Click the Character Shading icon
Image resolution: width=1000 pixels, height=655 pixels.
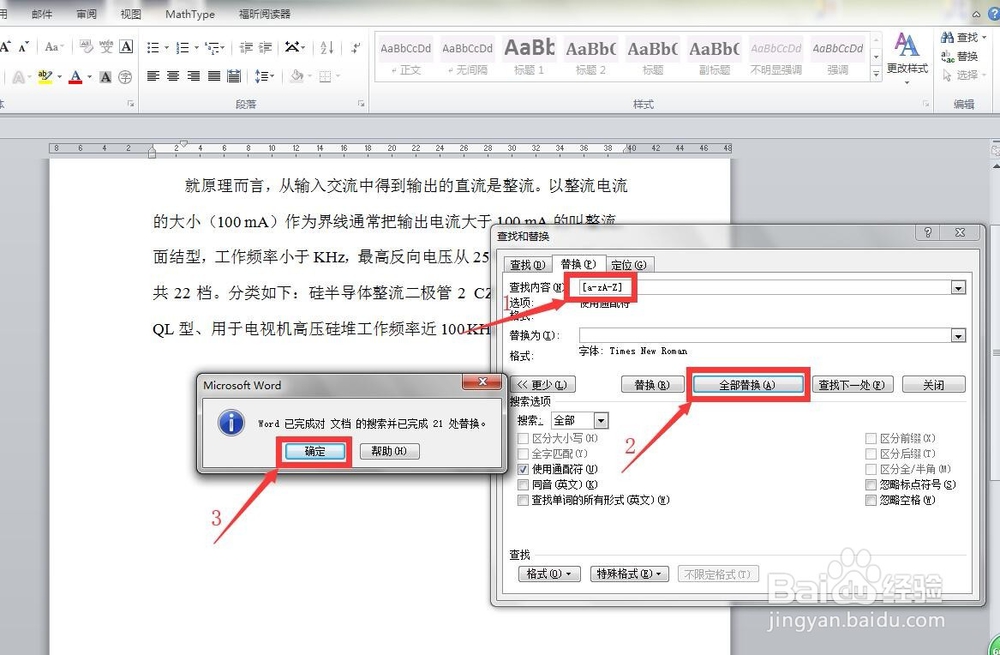tap(106, 77)
